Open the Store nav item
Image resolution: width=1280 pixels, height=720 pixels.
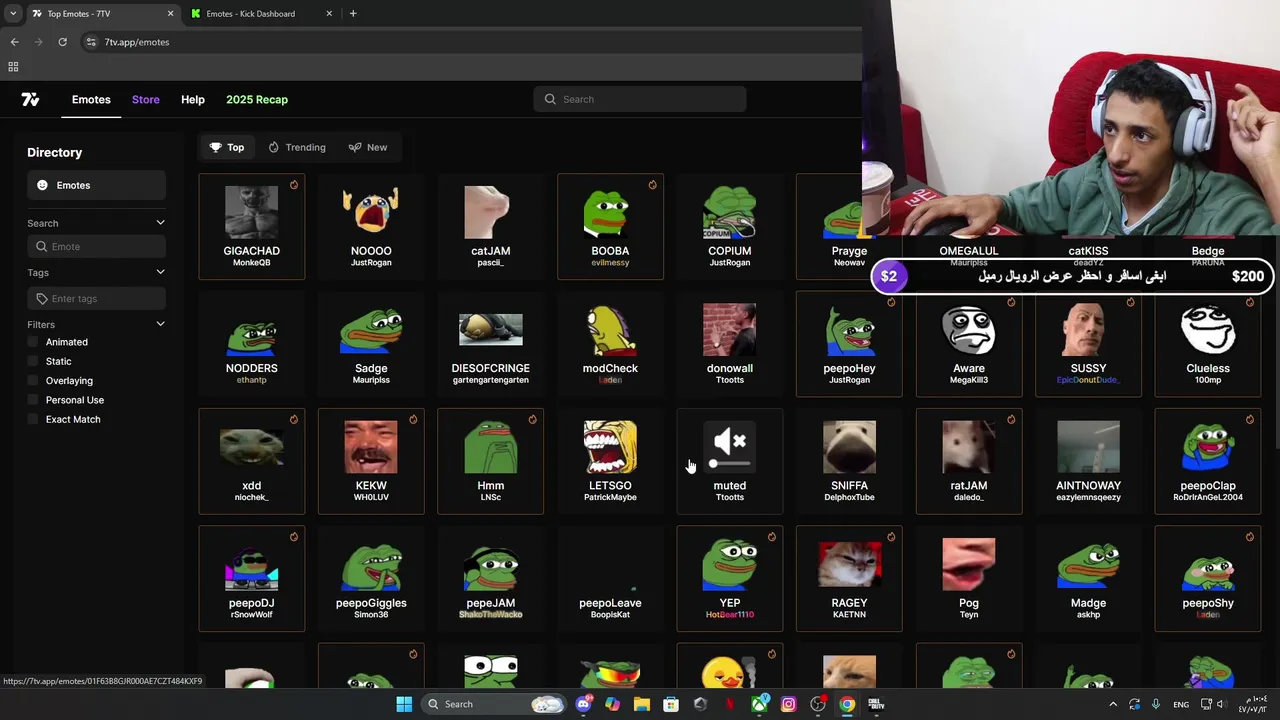tap(146, 99)
